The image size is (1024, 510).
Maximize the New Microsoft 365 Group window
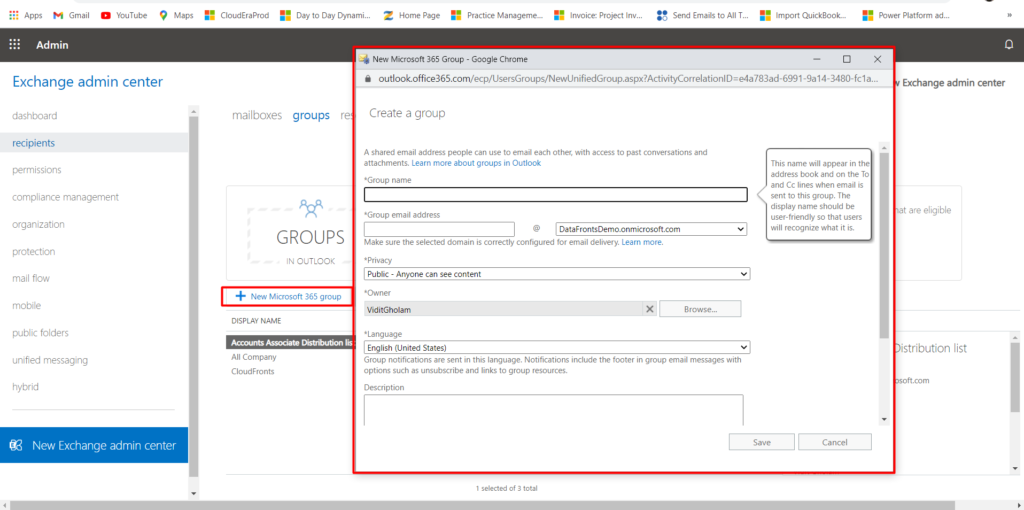pyautogui.click(x=846, y=59)
